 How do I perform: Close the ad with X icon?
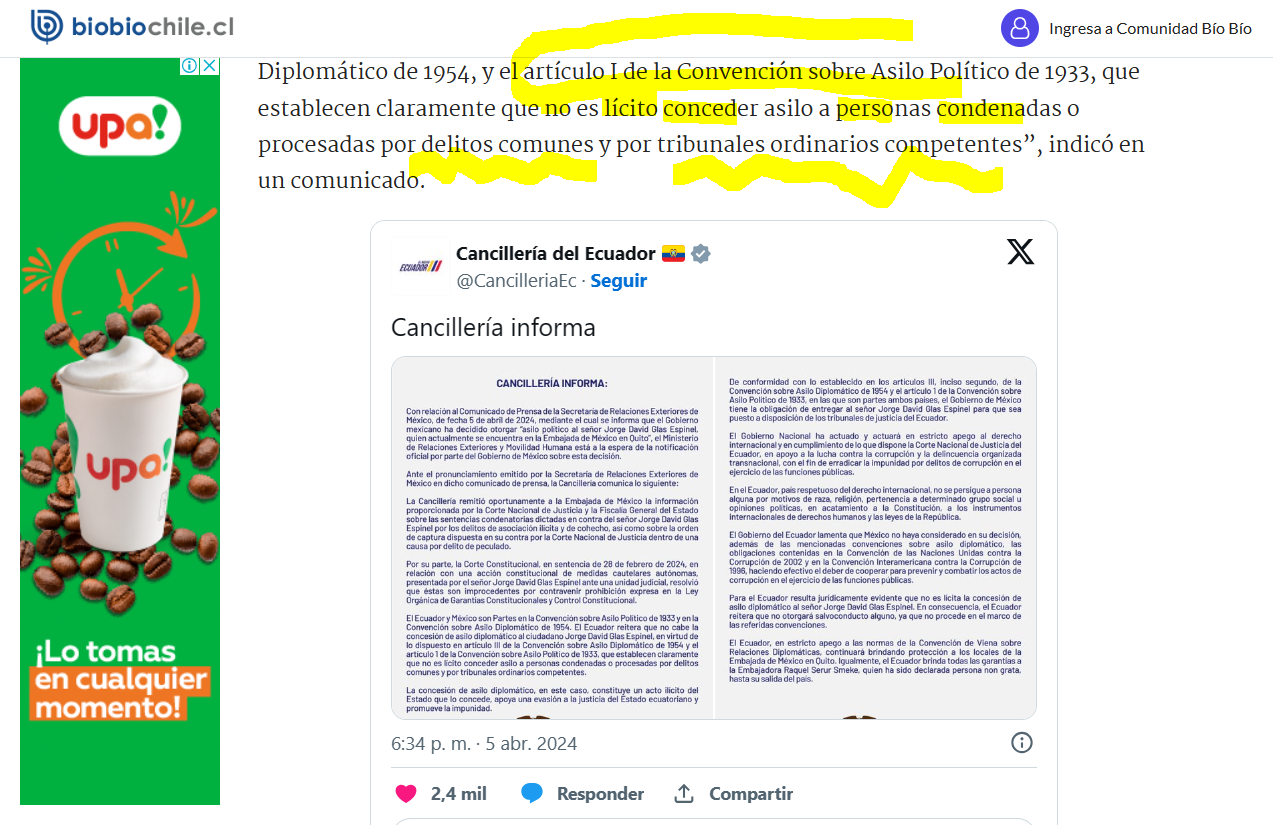click(x=209, y=66)
